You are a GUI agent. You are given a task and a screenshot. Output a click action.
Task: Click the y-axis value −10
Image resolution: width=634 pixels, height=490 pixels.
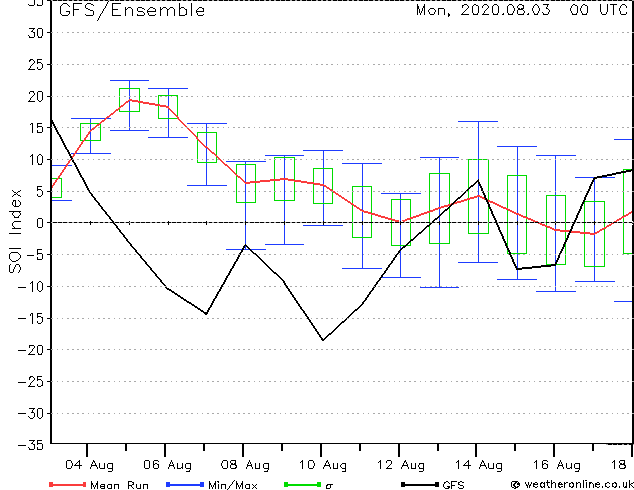(x=31, y=287)
